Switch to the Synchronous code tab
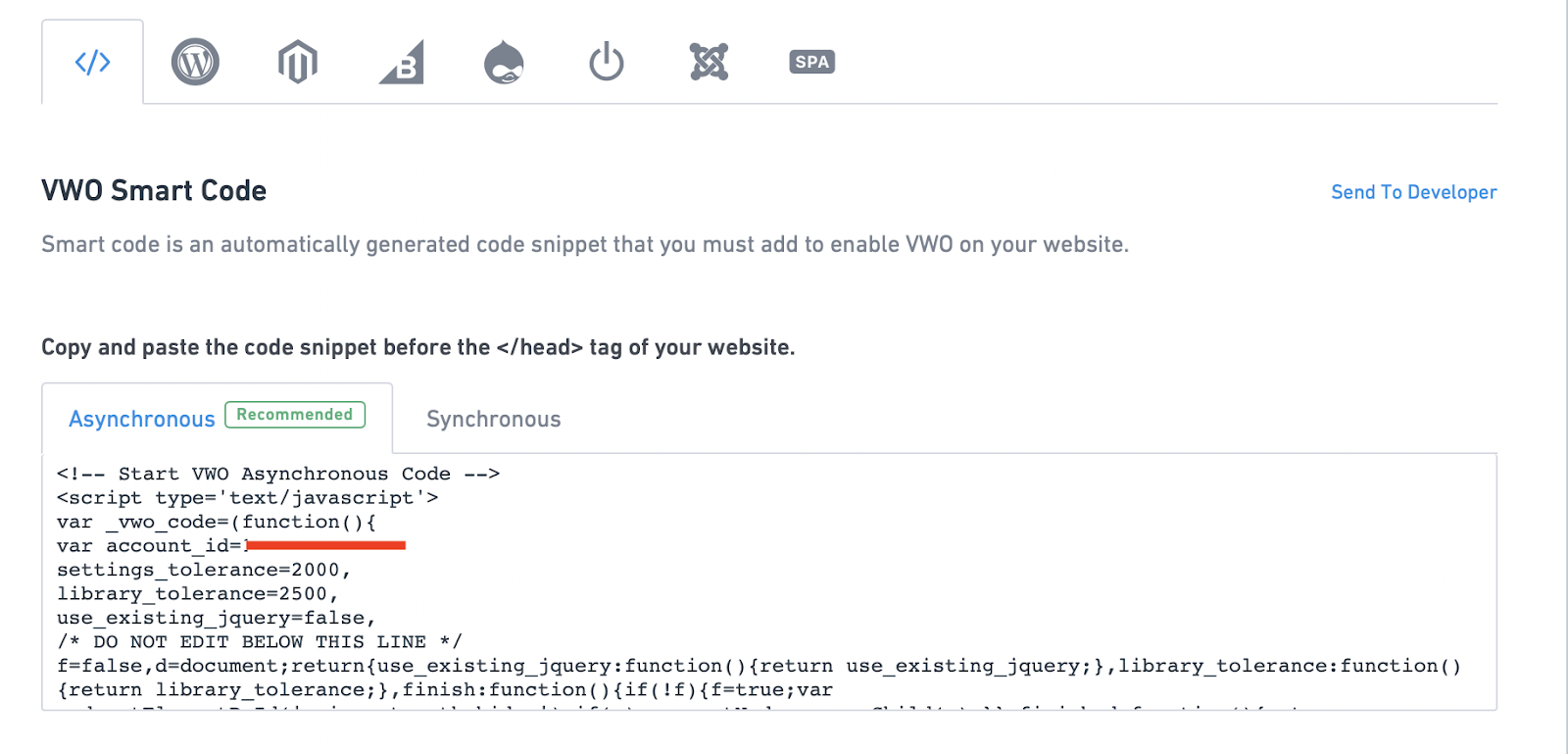 coord(494,420)
